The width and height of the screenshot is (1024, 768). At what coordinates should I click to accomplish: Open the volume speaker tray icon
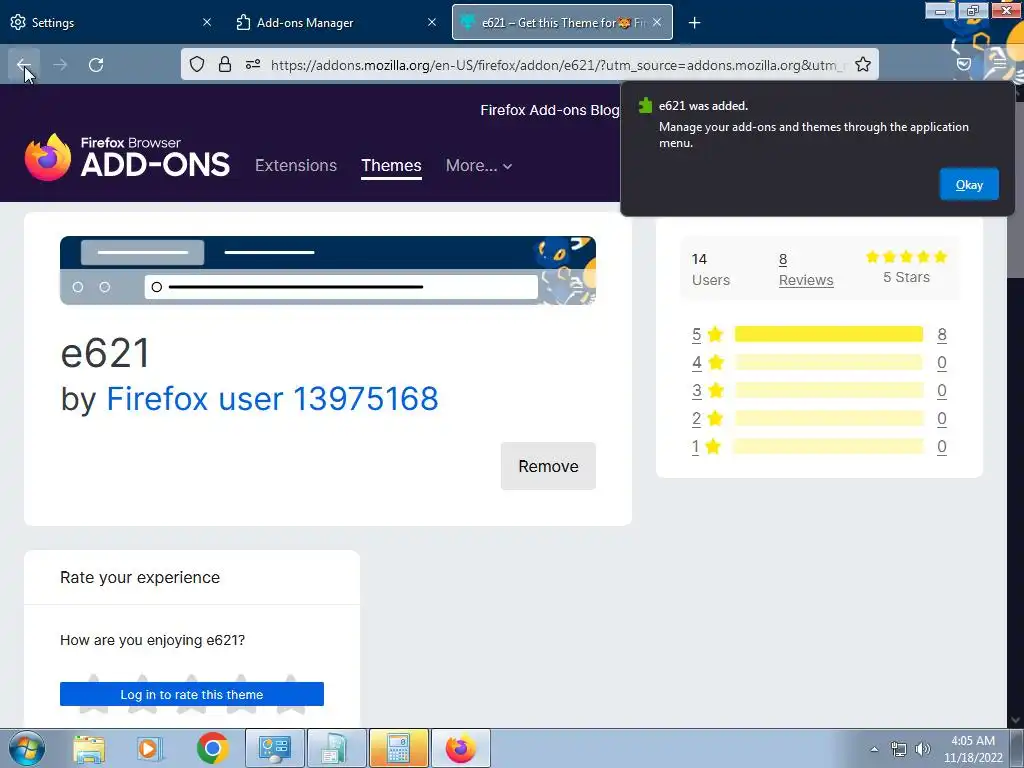[x=923, y=749]
